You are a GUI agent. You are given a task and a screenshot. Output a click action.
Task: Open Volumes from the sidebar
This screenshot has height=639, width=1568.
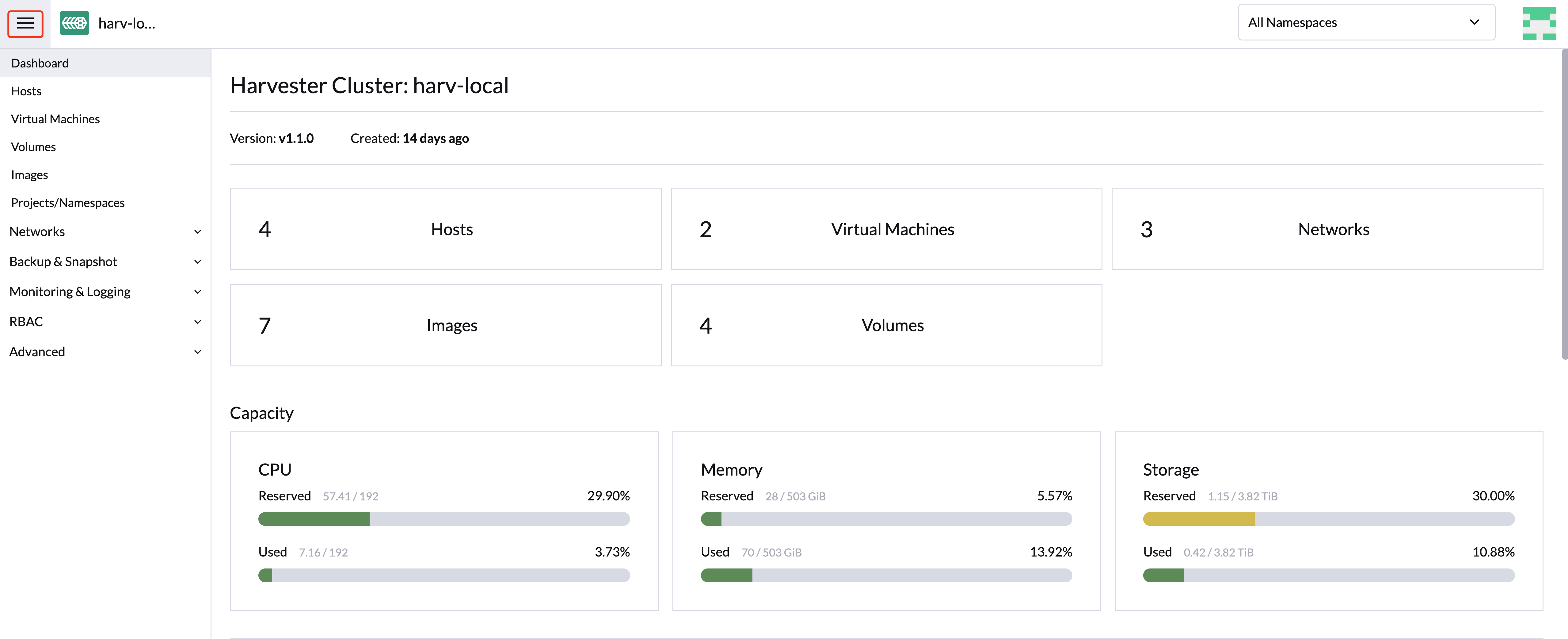click(x=33, y=147)
